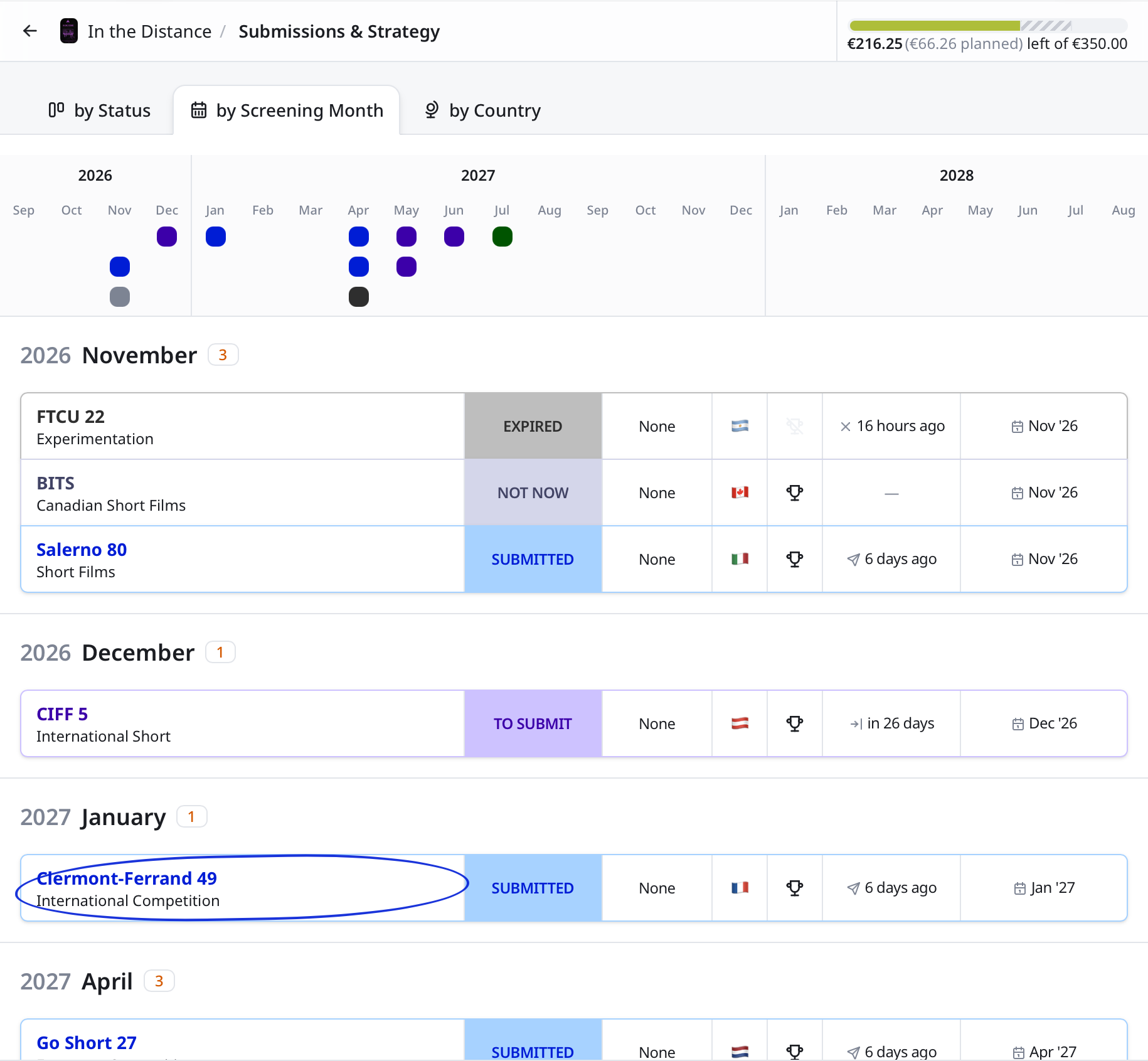Open the FTCU 22 festival entry
This screenshot has height=1061, width=1148.
point(70,417)
